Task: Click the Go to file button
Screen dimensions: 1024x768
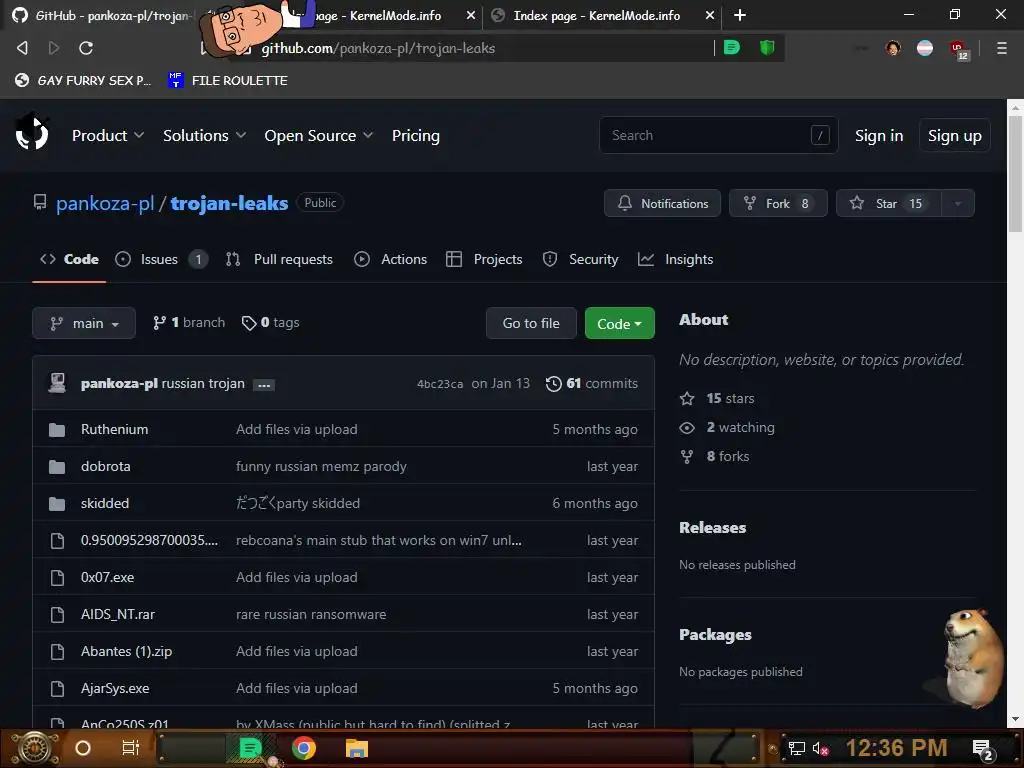Action: point(531,323)
